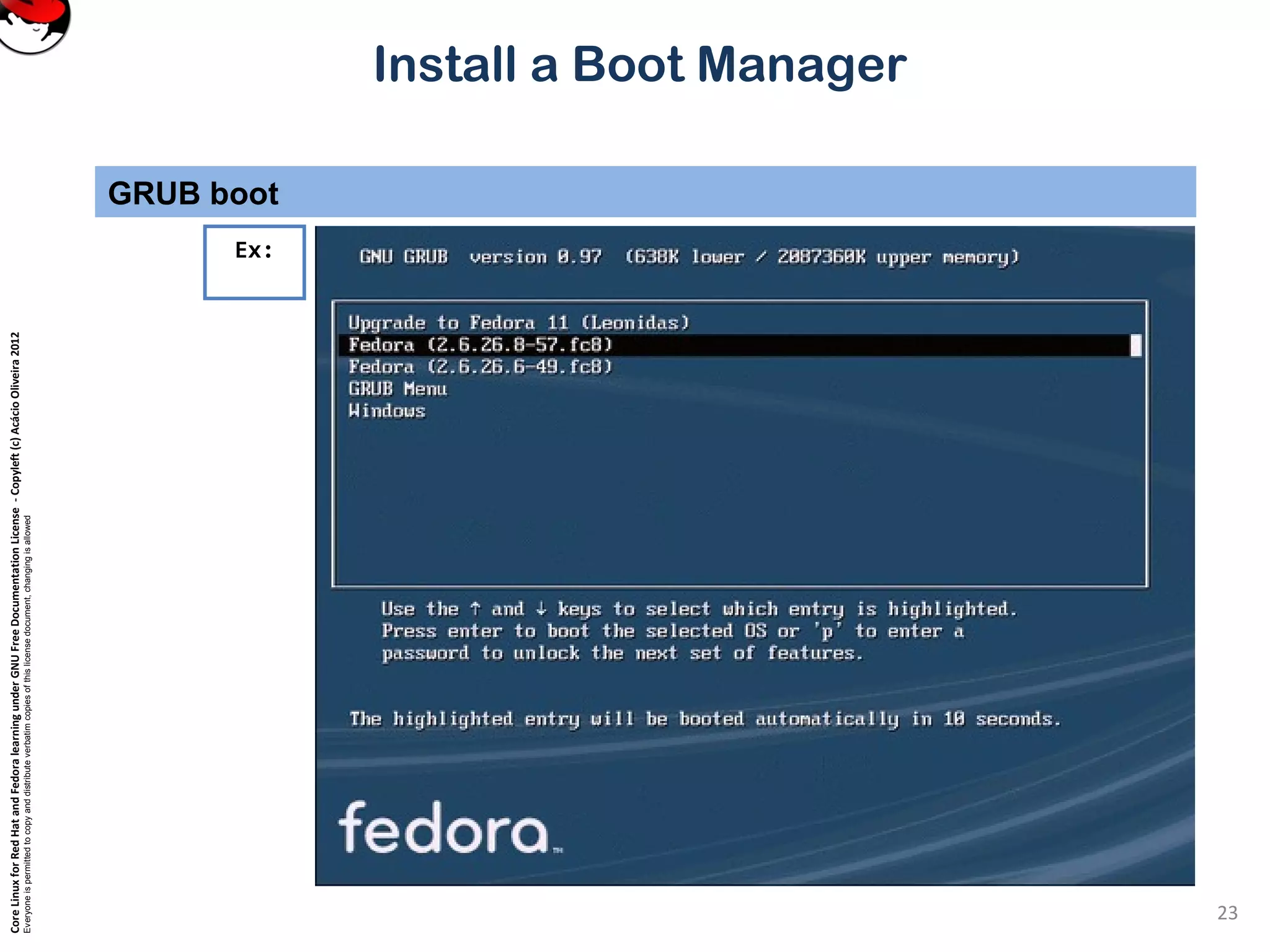The height and width of the screenshot is (952, 1270).
Task: Click 'Press enter to boot the selected OS' line
Action: click(x=673, y=632)
